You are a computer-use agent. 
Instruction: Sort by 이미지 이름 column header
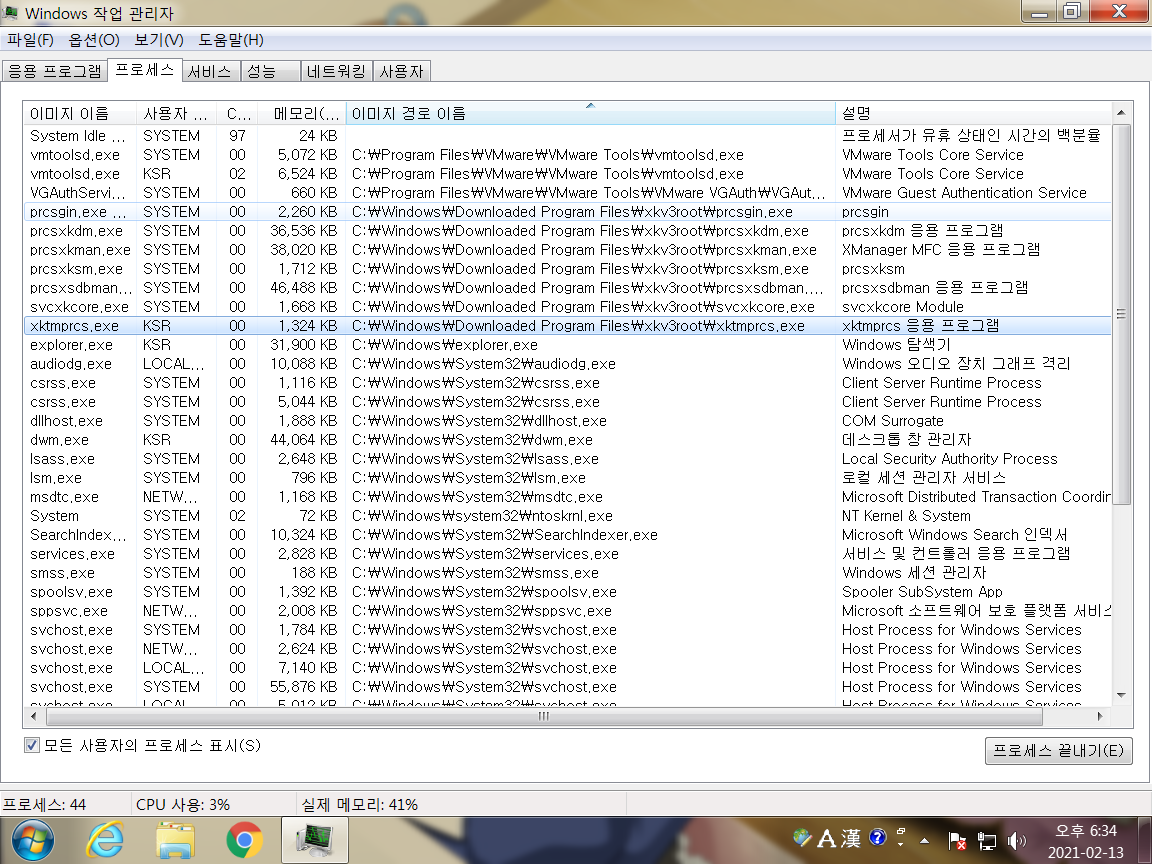click(x=79, y=113)
